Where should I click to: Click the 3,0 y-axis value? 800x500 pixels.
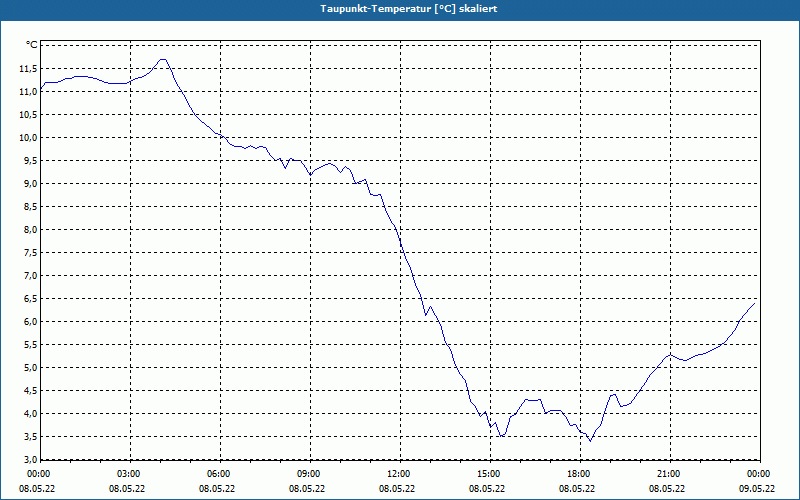point(30,460)
